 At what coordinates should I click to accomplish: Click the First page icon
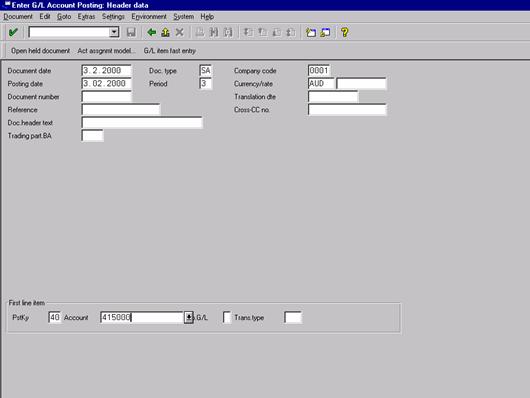click(248, 32)
